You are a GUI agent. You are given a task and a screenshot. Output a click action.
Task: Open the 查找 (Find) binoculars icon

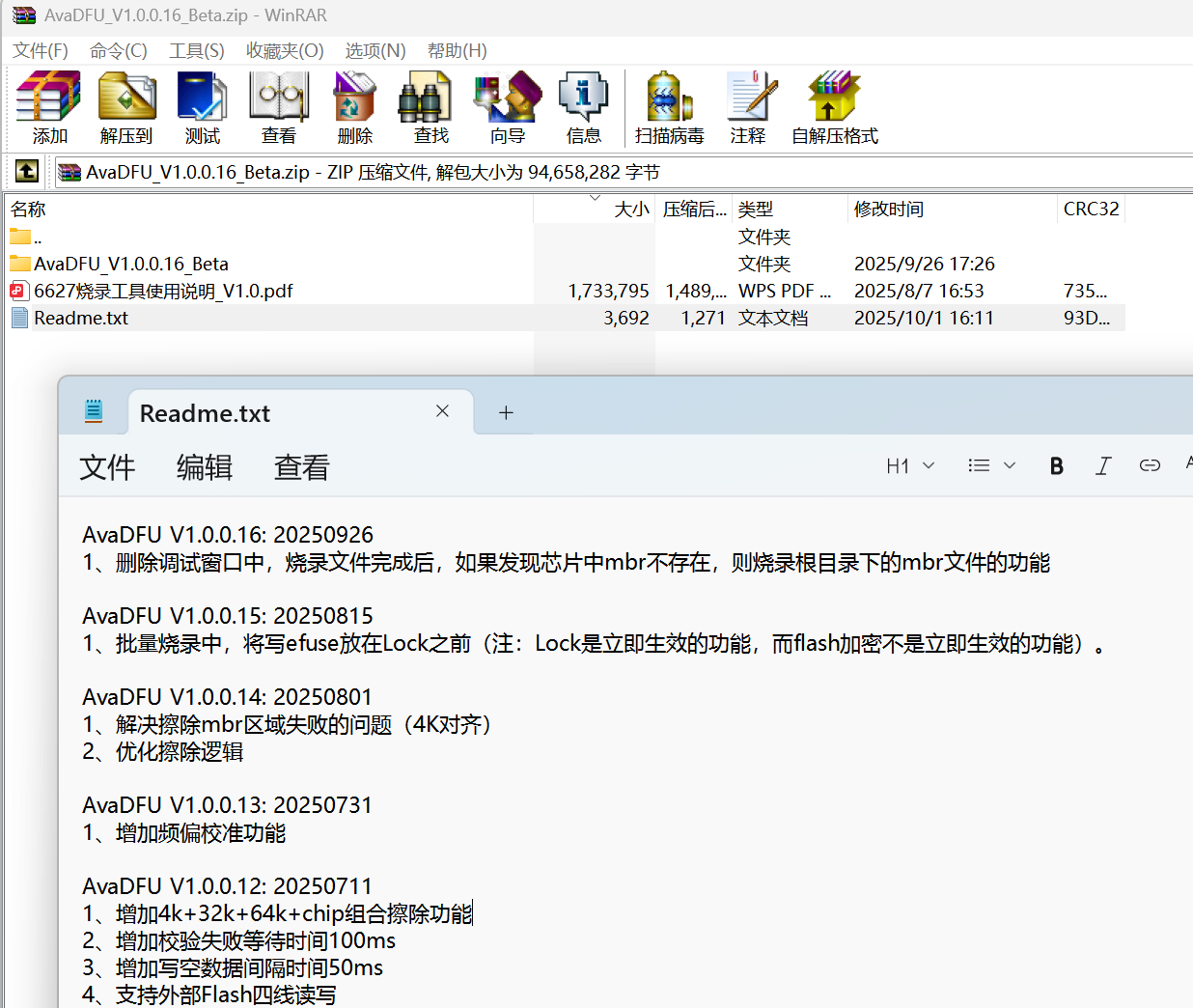coord(430,107)
